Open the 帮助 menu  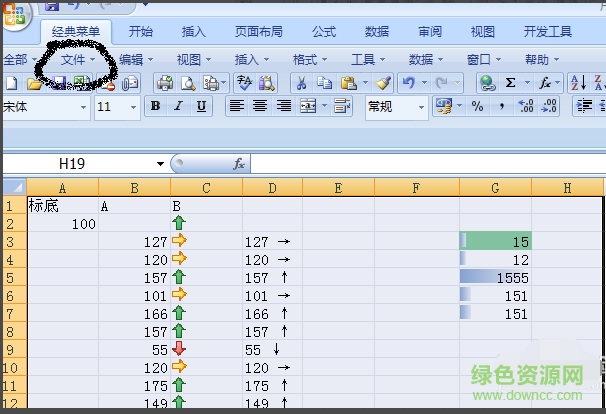click(540, 60)
